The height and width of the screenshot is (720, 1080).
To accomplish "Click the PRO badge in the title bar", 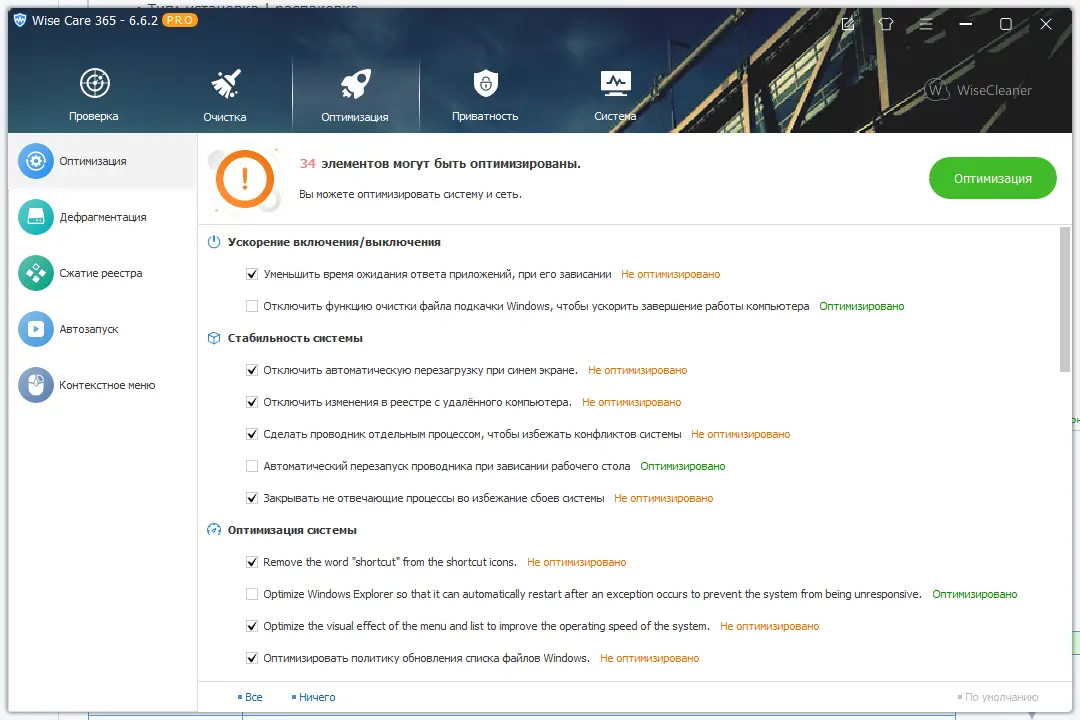I will [x=180, y=20].
